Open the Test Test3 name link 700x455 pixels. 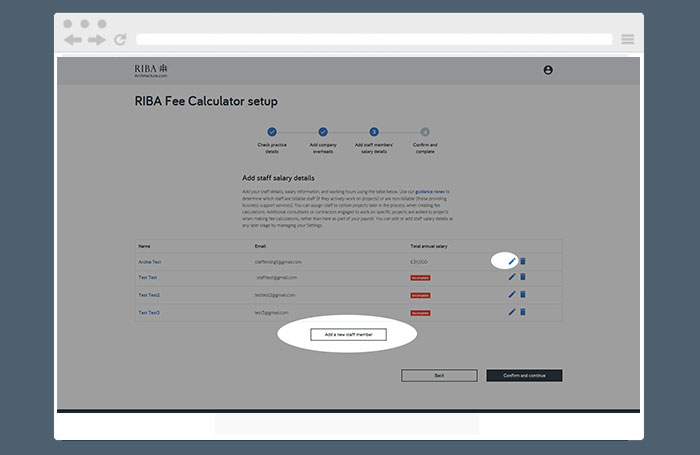(x=149, y=313)
